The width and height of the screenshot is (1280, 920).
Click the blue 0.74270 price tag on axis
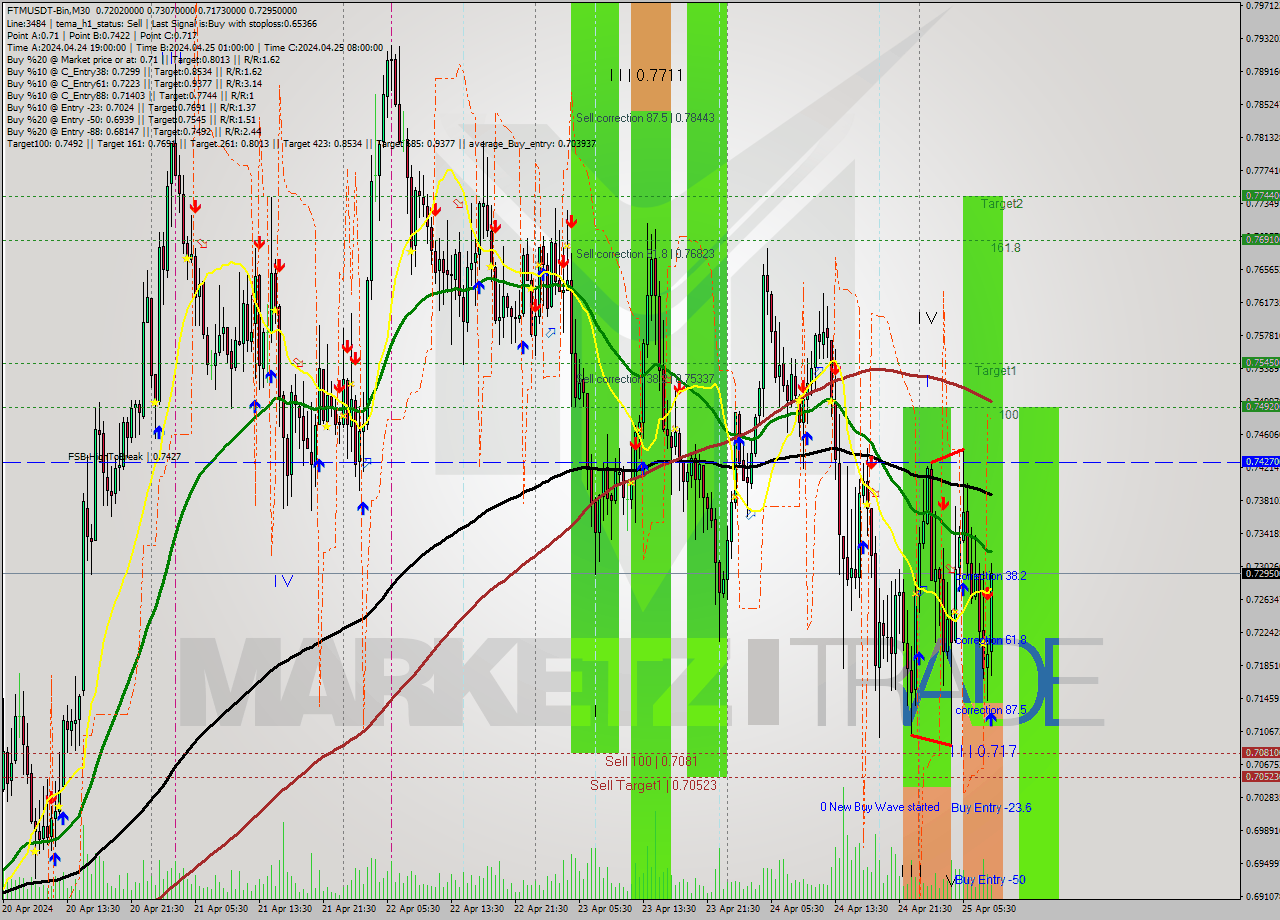pyautogui.click(x=1259, y=462)
